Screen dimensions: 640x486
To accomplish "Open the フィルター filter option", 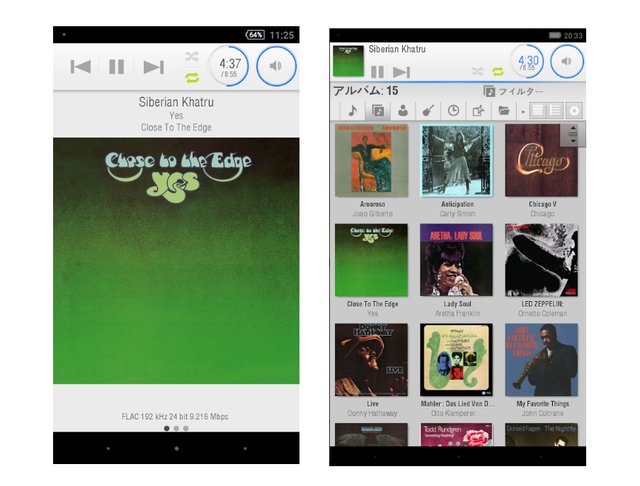I will tap(513, 91).
